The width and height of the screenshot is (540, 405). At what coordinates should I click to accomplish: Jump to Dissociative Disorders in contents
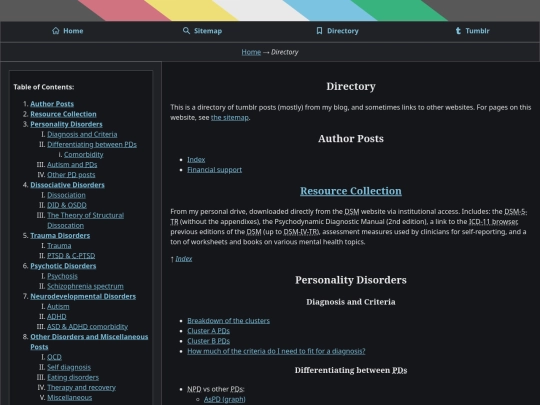tap(67, 185)
